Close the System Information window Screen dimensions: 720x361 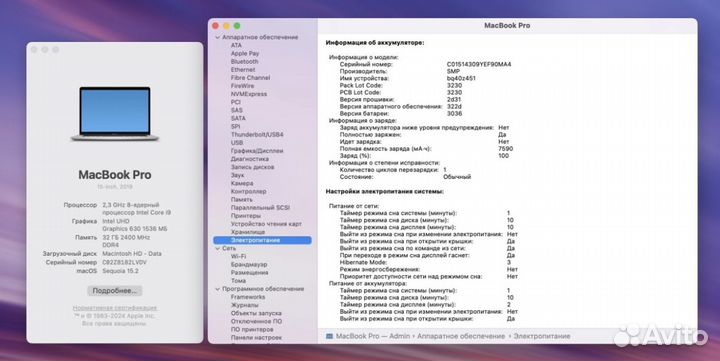[216, 26]
